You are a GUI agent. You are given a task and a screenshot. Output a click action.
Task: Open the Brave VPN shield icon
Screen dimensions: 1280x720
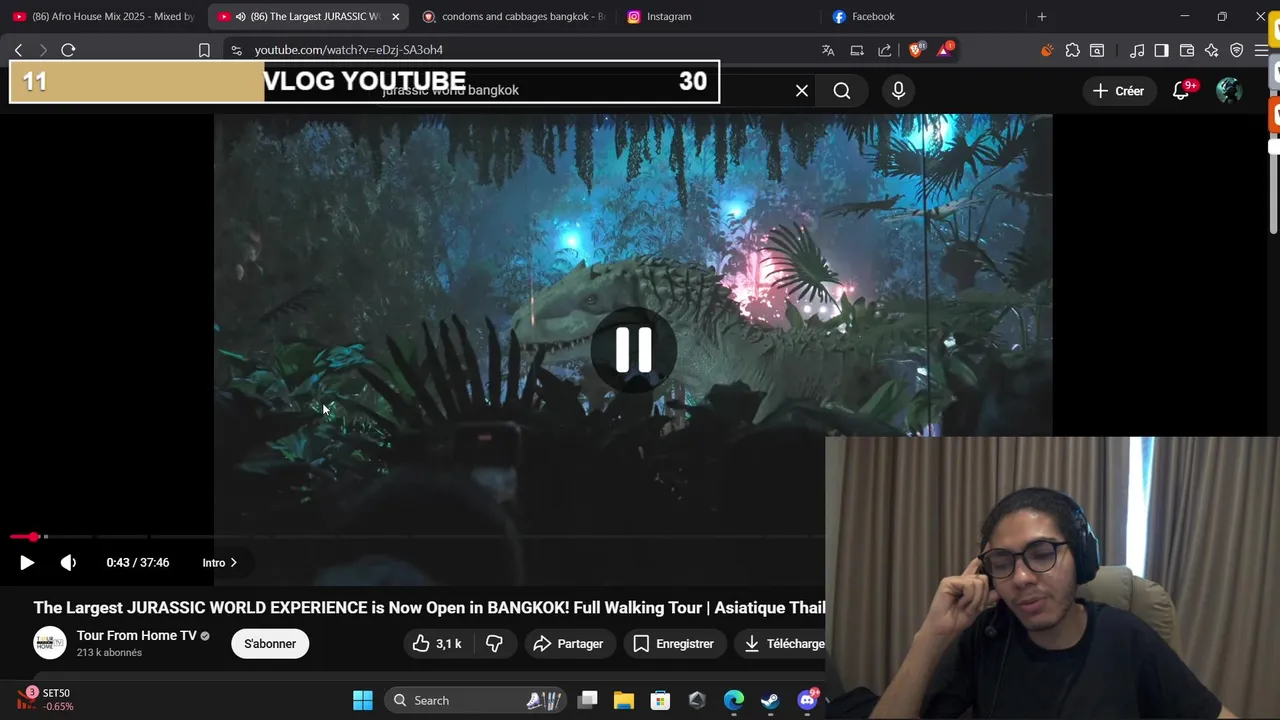[1237, 50]
